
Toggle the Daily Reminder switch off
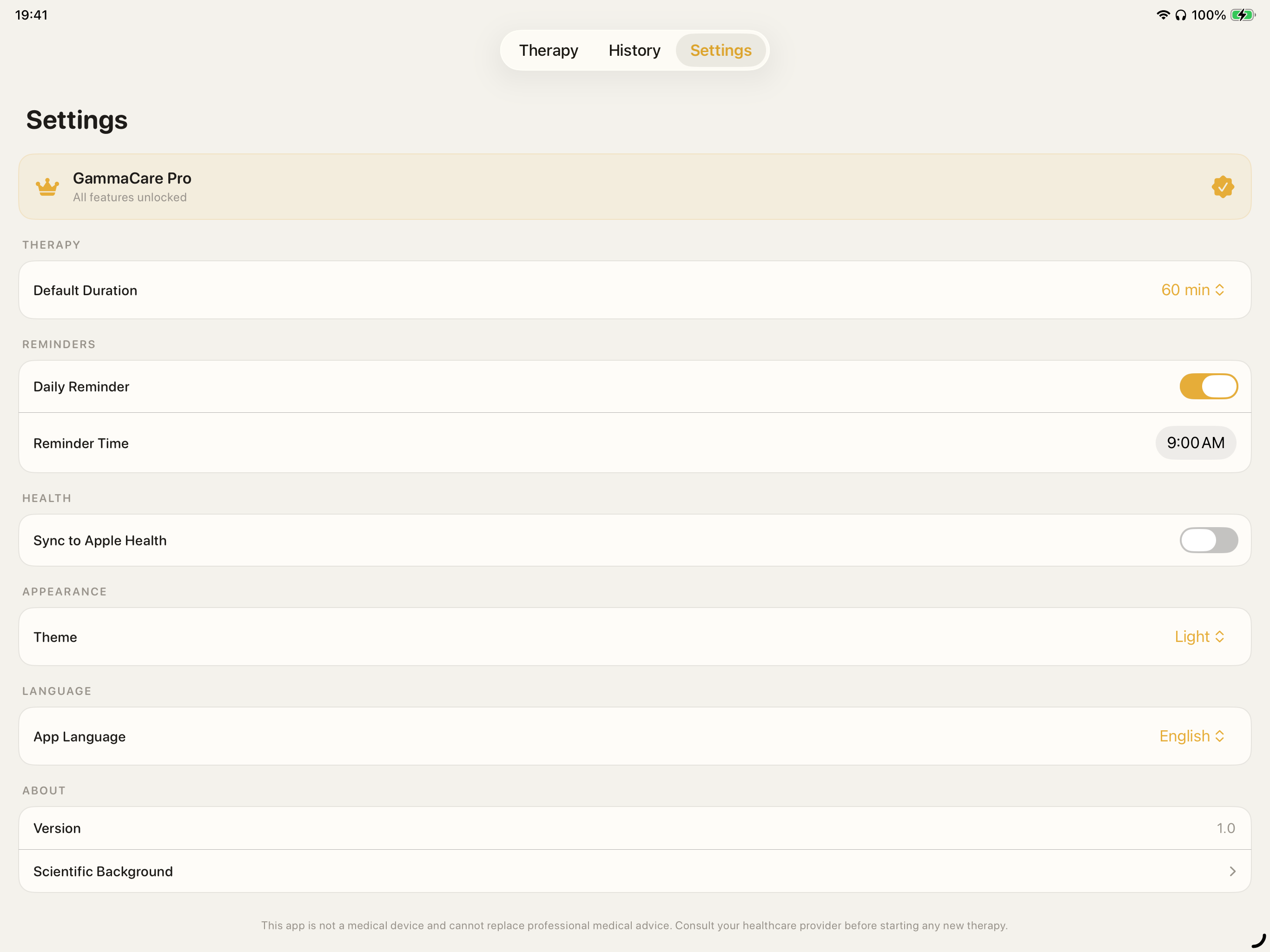click(x=1209, y=386)
